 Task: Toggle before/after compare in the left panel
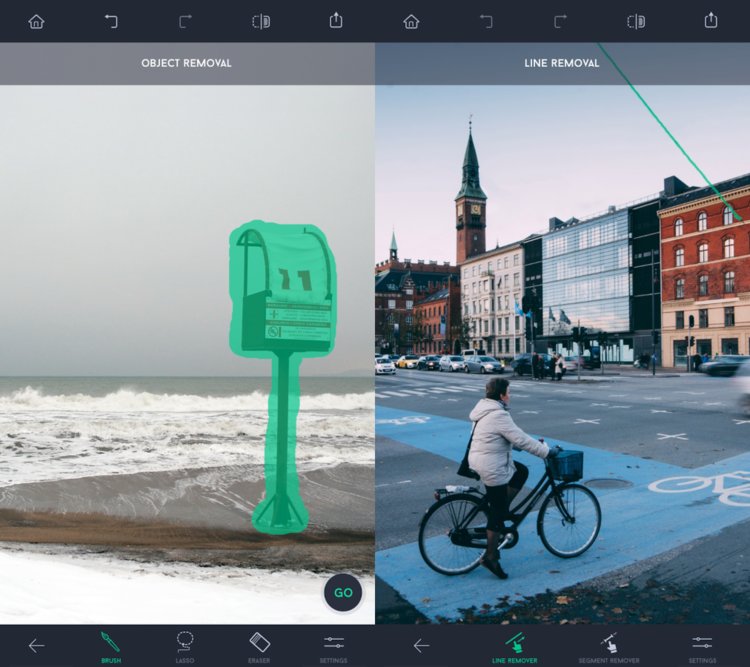(x=261, y=22)
